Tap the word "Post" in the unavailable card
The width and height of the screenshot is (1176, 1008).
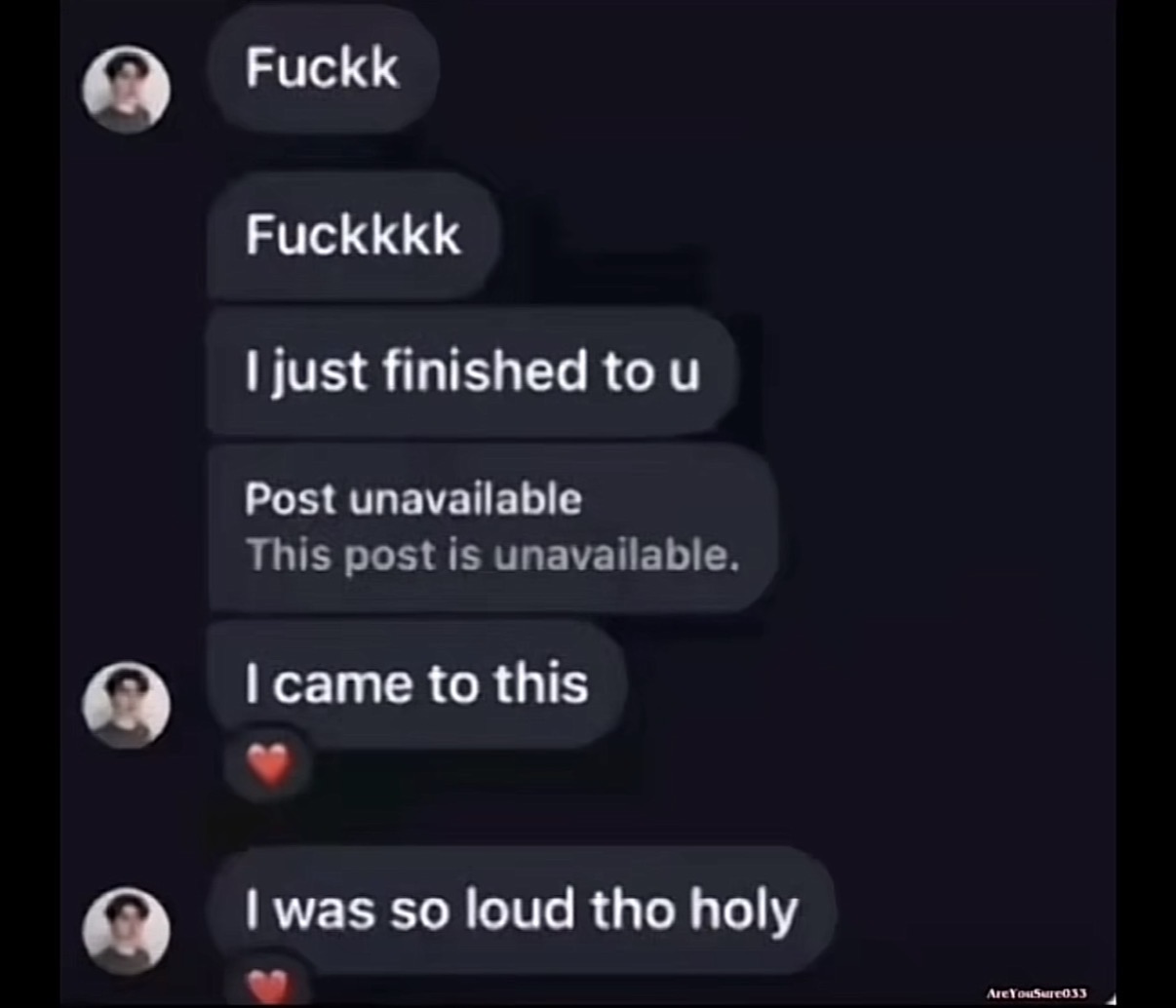pos(291,499)
